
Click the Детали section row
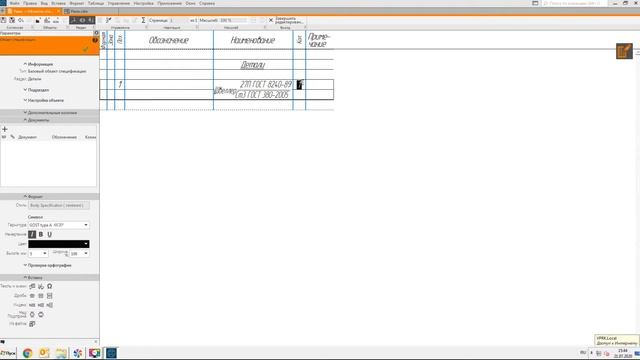pos(253,64)
